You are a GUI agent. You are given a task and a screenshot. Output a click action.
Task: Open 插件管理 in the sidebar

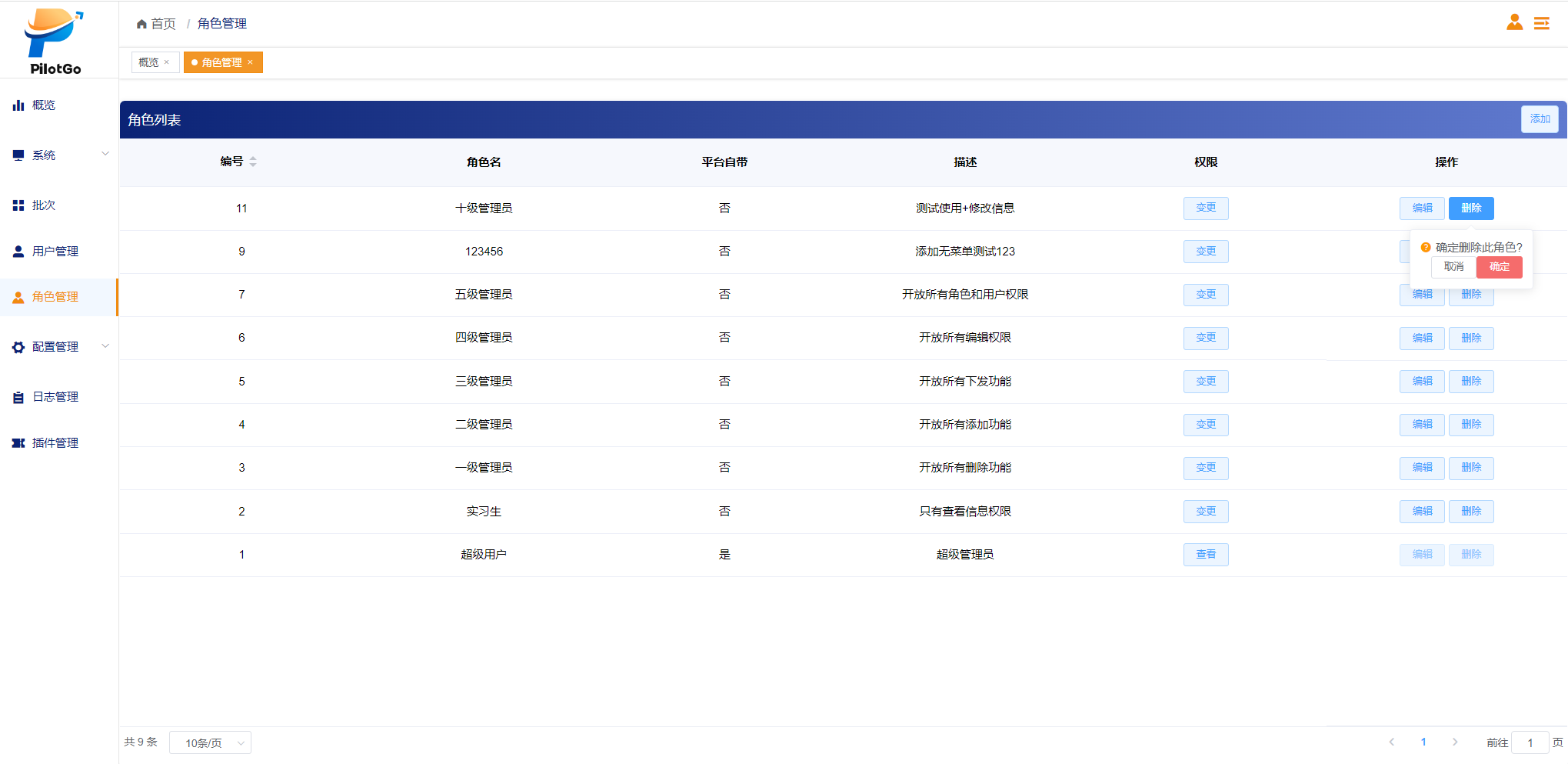click(x=55, y=443)
